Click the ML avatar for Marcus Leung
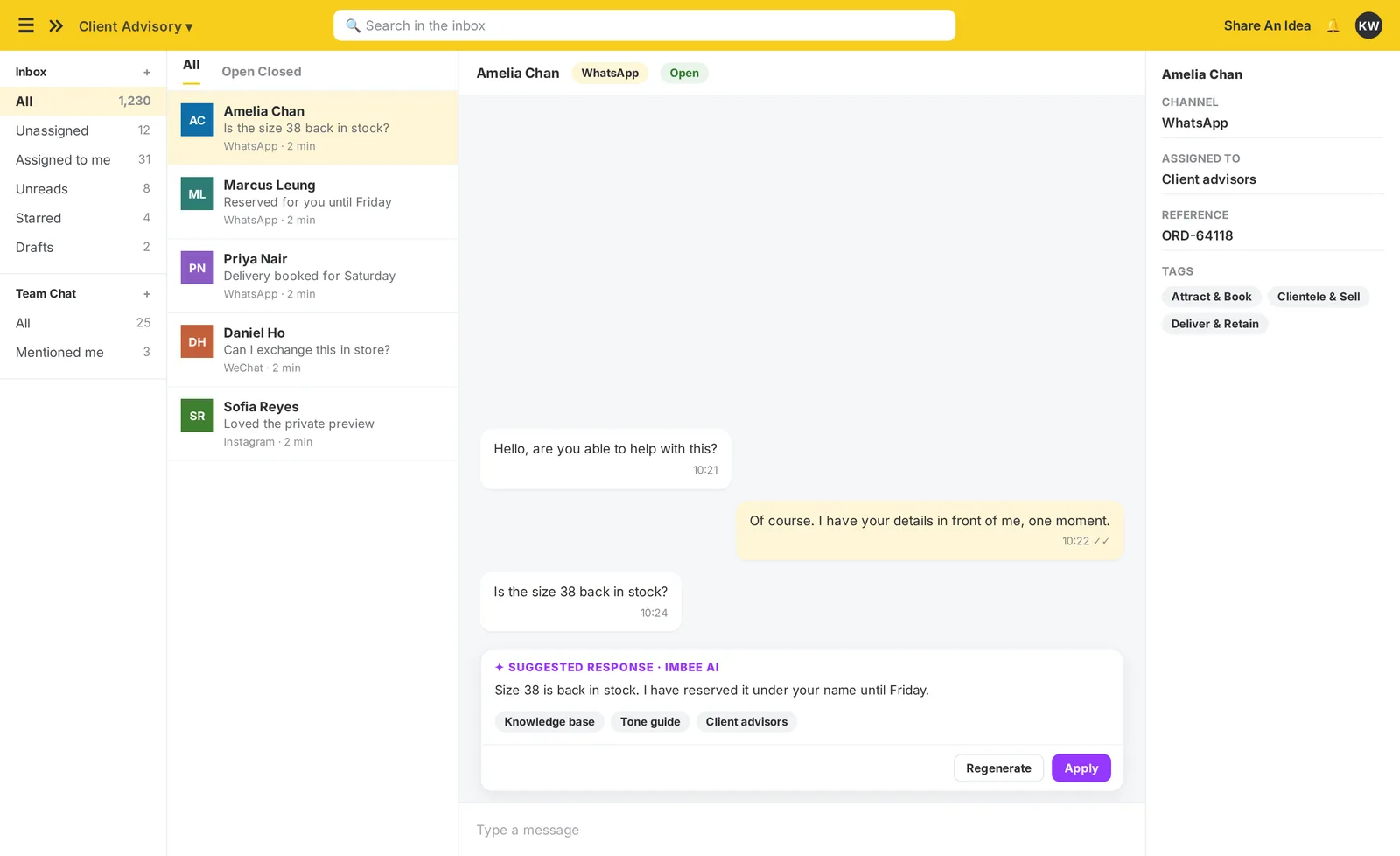 (x=197, y=193)
